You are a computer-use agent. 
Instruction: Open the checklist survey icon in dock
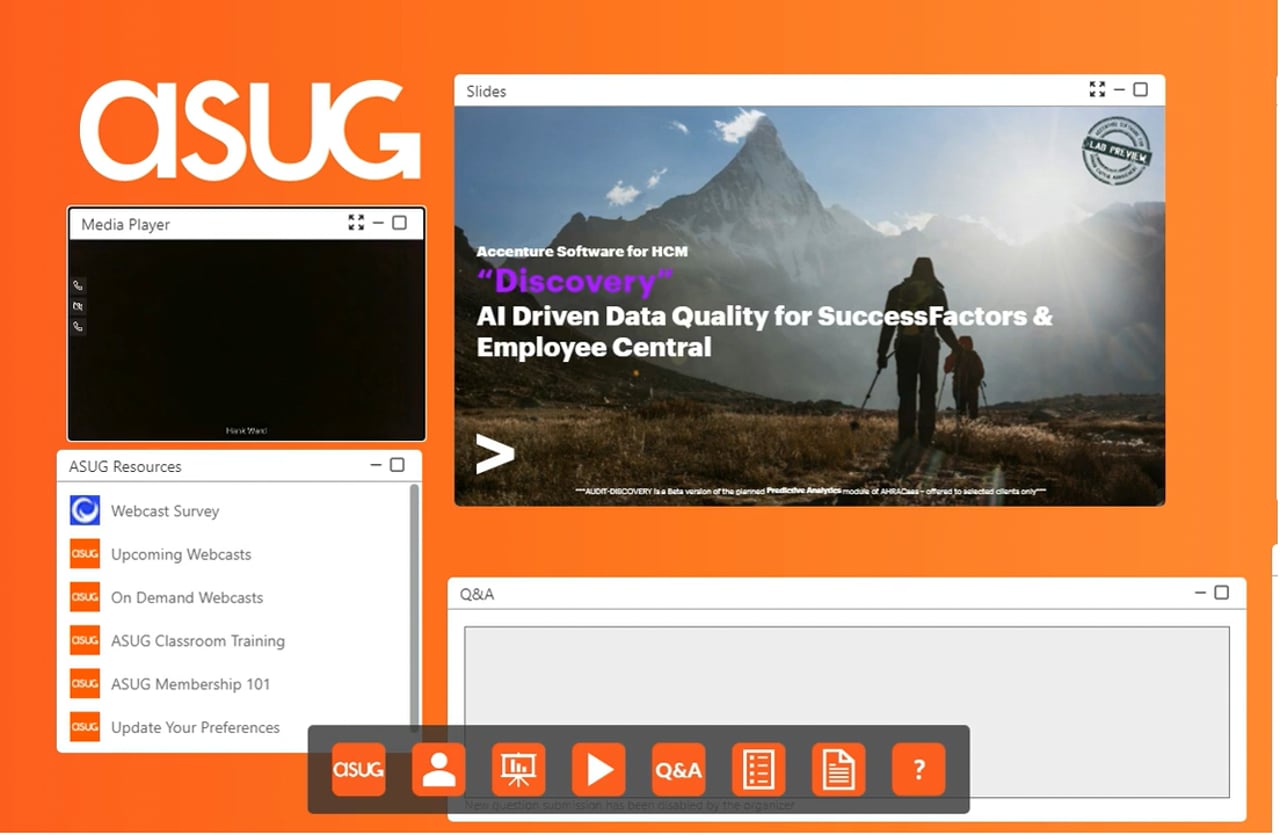click(759, 770)
